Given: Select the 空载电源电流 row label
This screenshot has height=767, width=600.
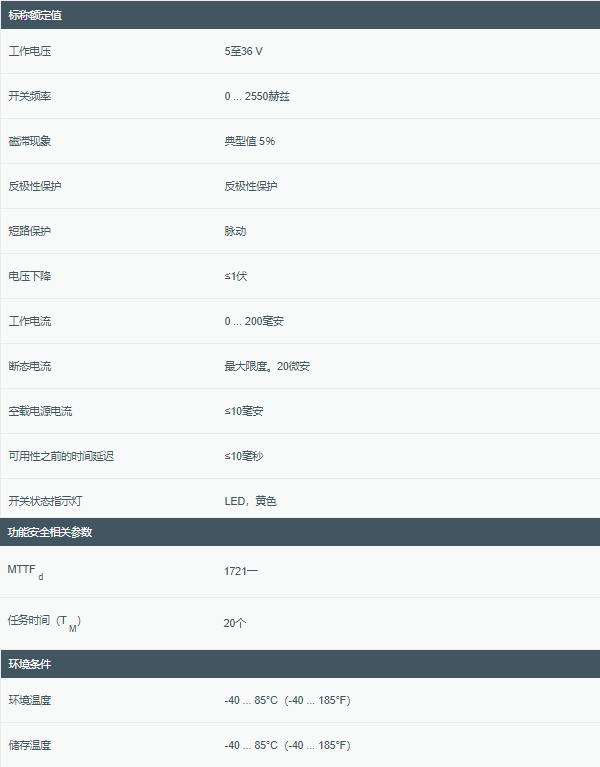Looking at the screenshot, I should [40, 411].
